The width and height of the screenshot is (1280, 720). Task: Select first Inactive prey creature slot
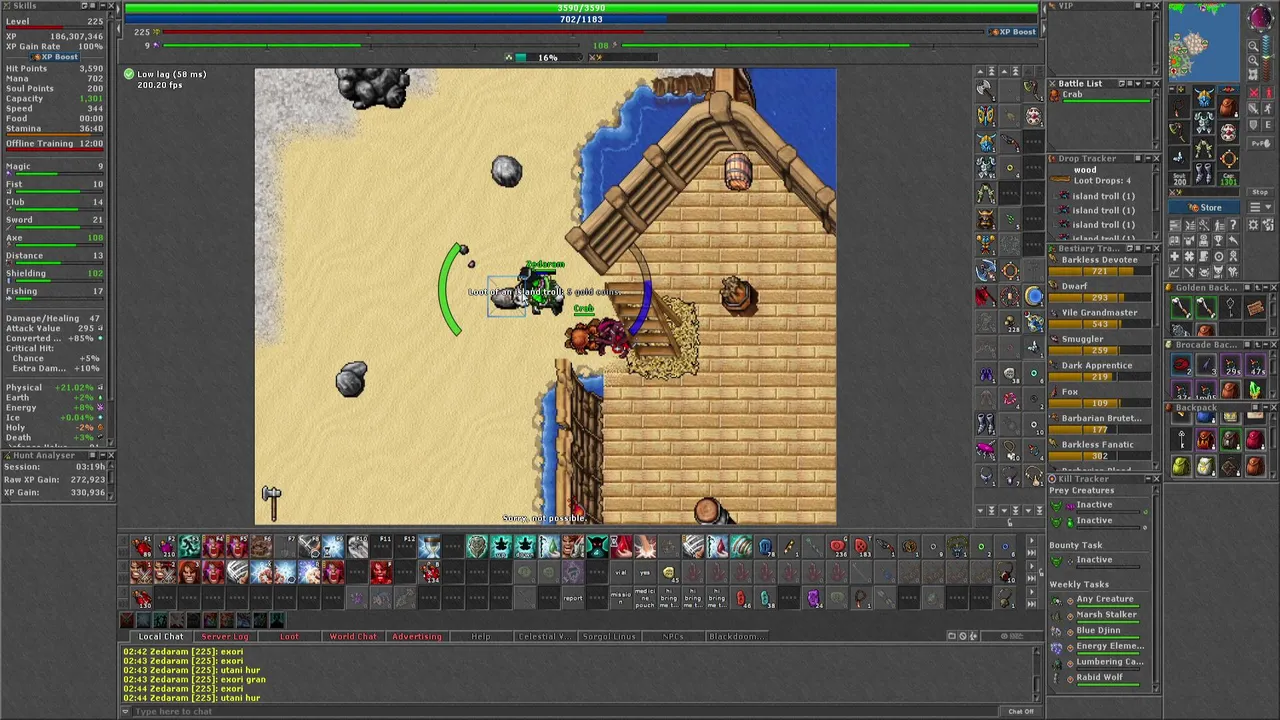[x=1099, y=507]
